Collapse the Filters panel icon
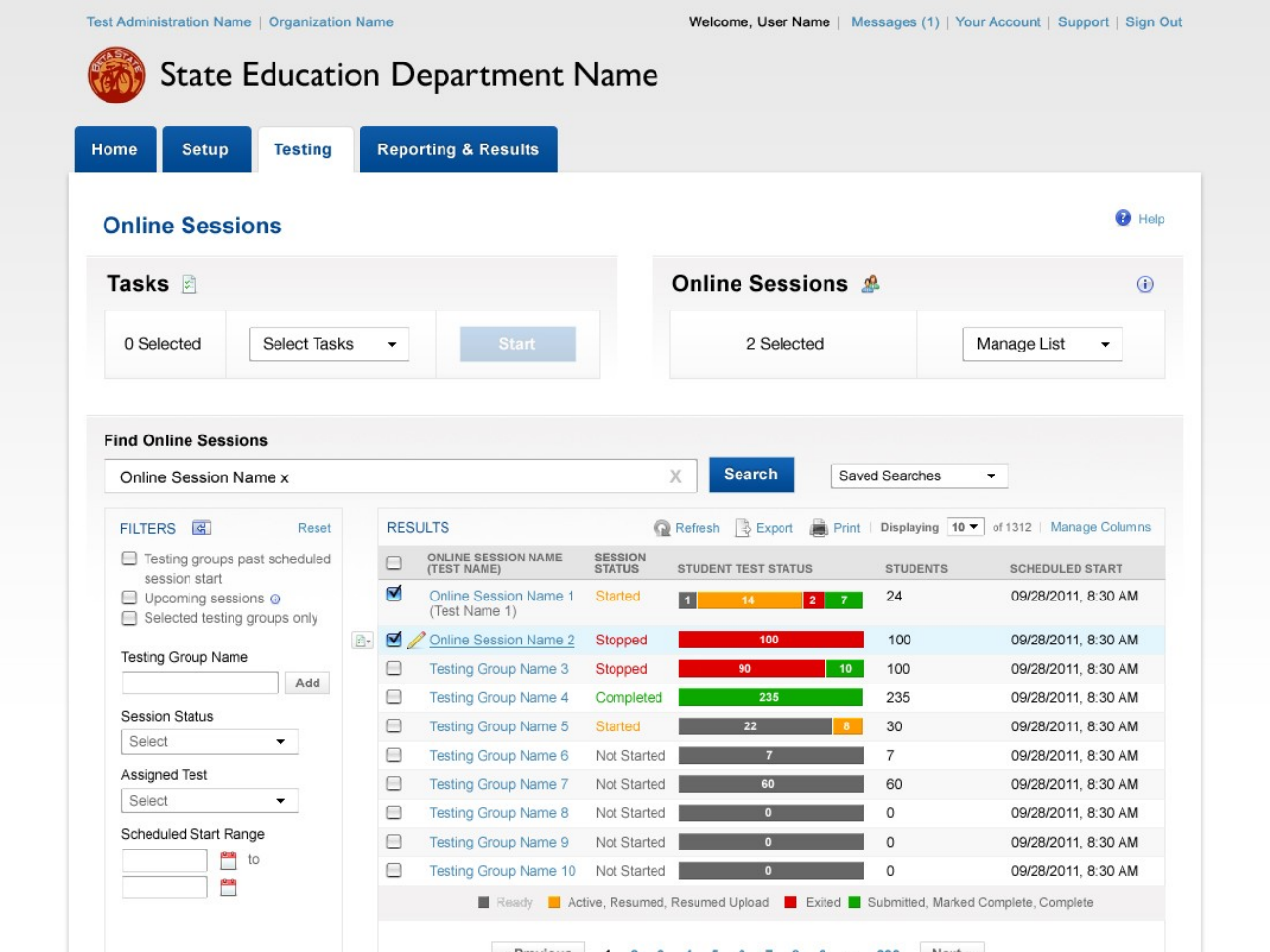1270x952 pixels. 201,528
